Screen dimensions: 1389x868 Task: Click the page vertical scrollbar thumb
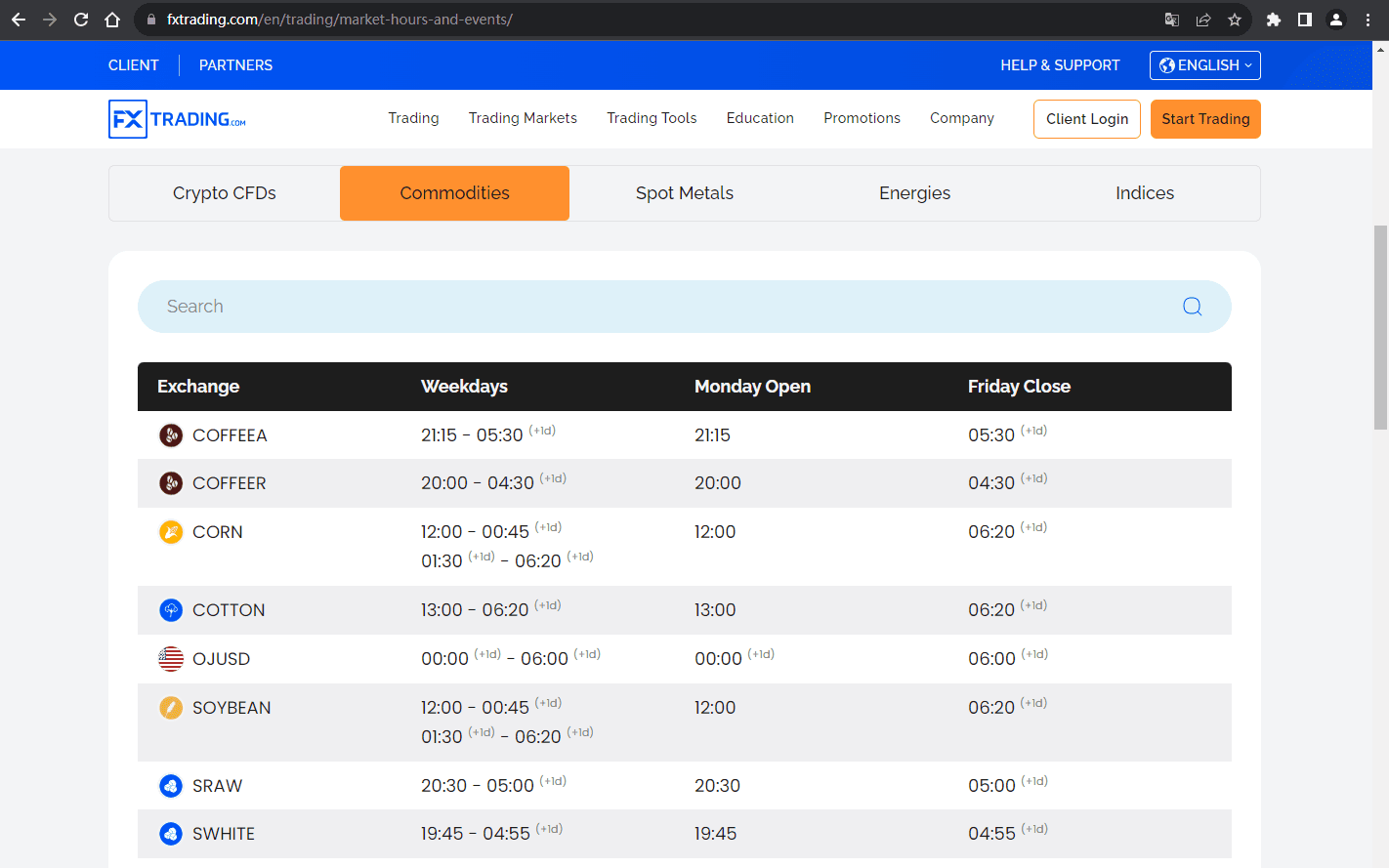pos(1380,327)
